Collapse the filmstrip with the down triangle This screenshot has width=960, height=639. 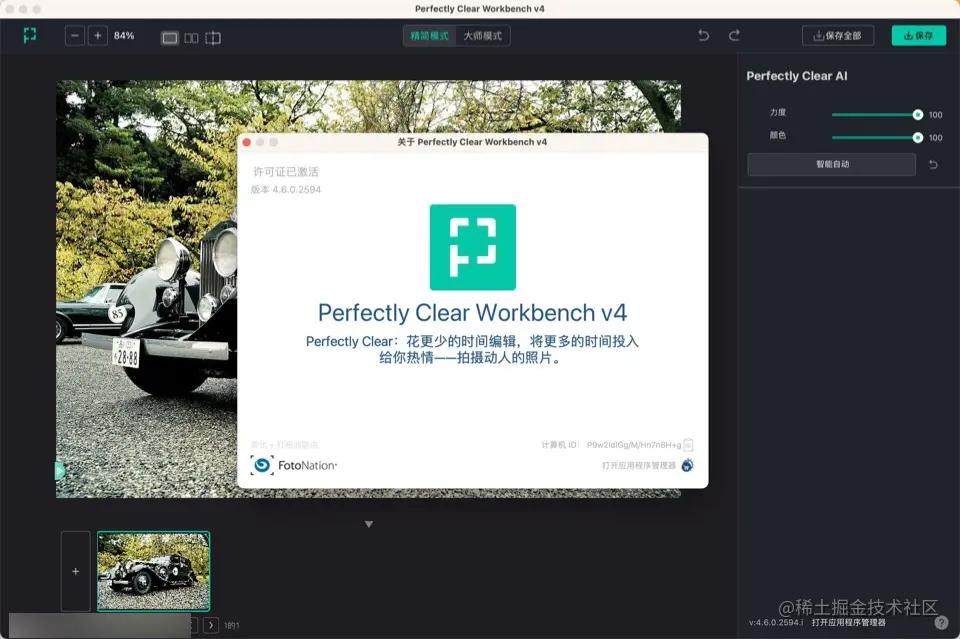(x=369, y=524)
